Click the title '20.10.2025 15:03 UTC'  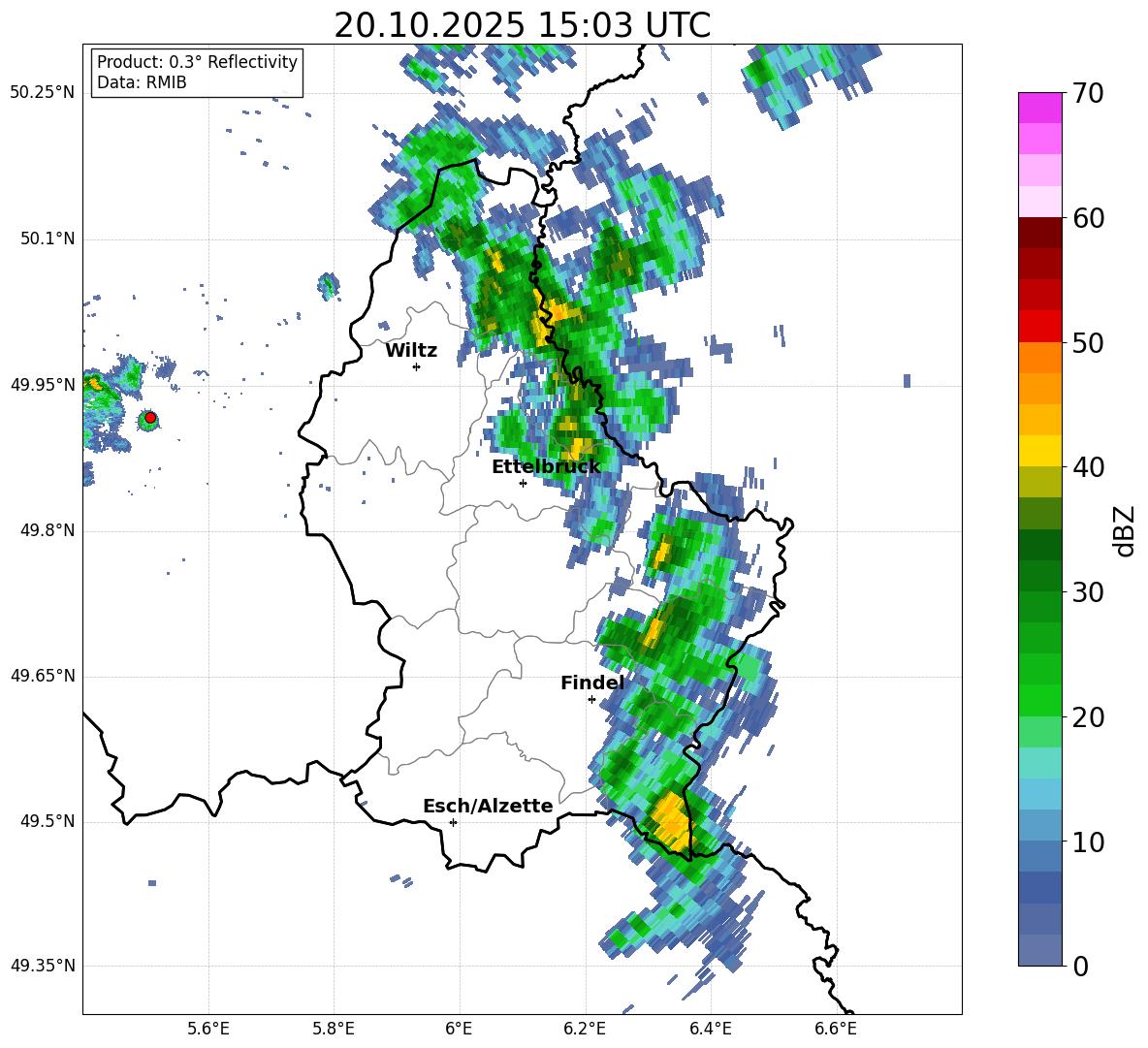[522, 25]
